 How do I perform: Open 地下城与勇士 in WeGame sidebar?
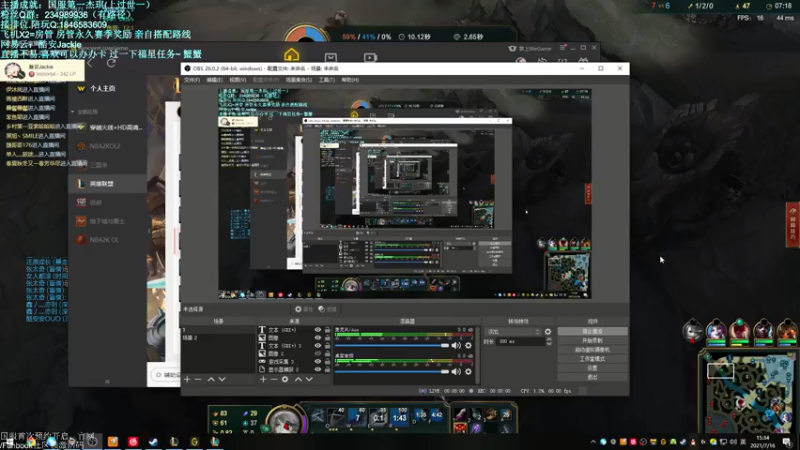(x=107, y=221)
